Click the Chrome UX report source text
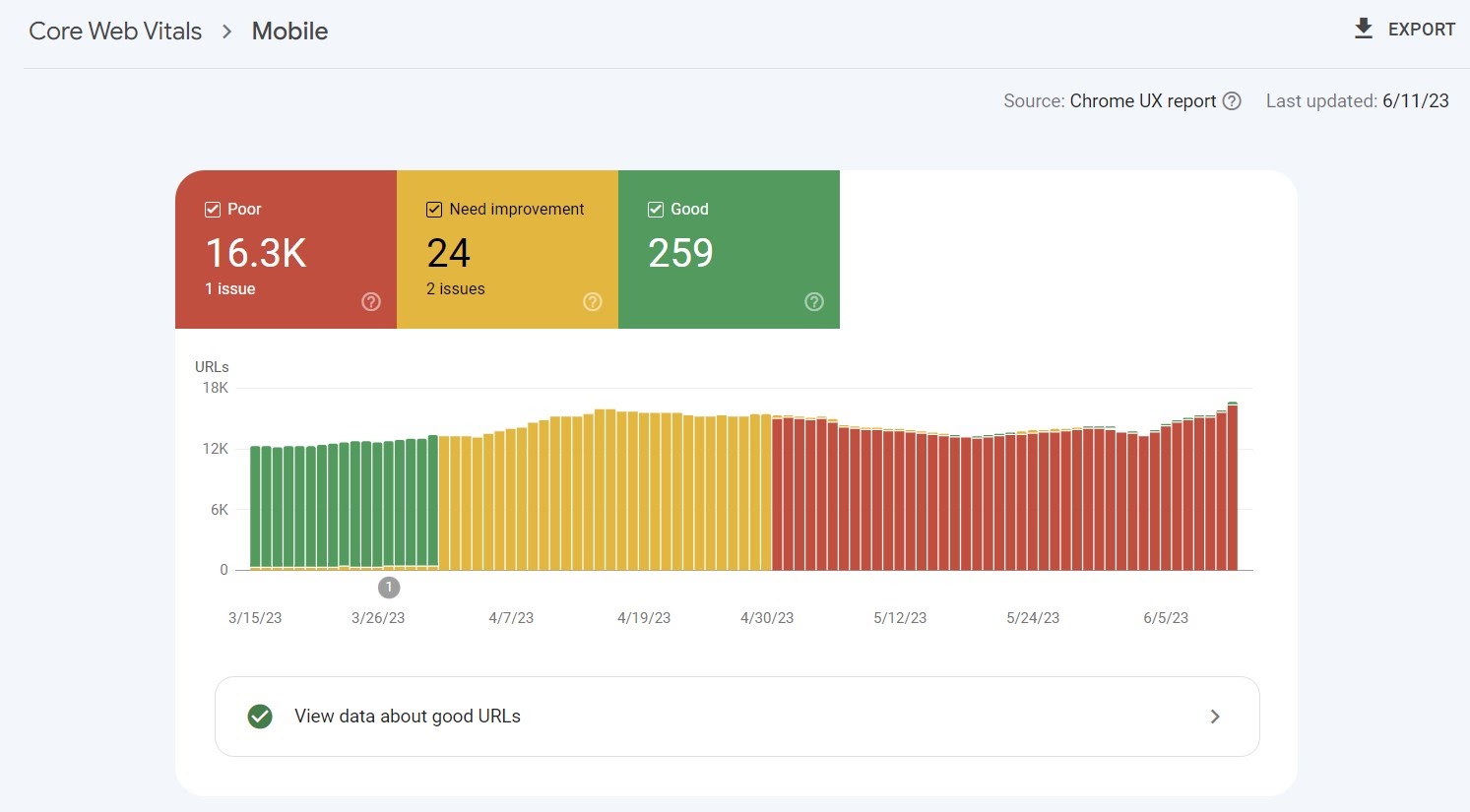This screenshot has width=1470, height=812. pos(1143,101)
